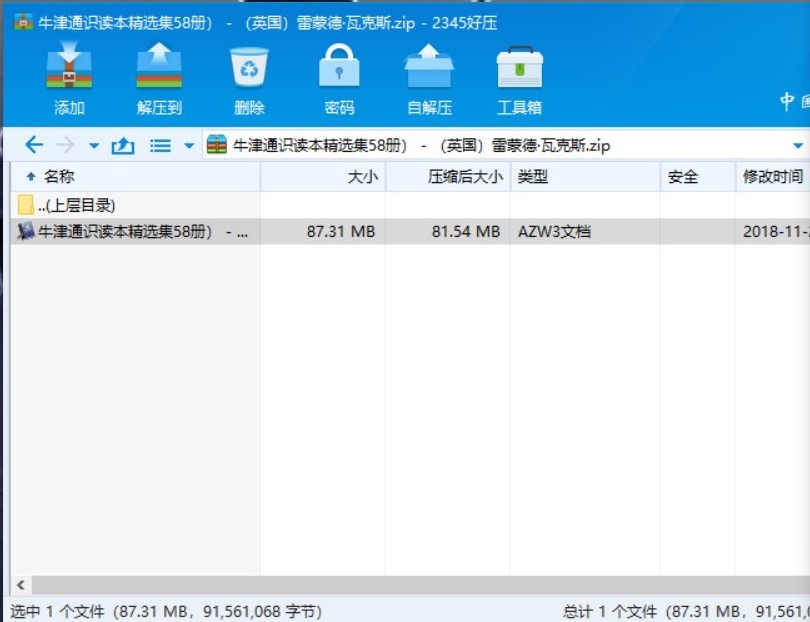Expand the view mode dropdown arrow
Viewport: 810px width, 622px height.
click(189, 146)
